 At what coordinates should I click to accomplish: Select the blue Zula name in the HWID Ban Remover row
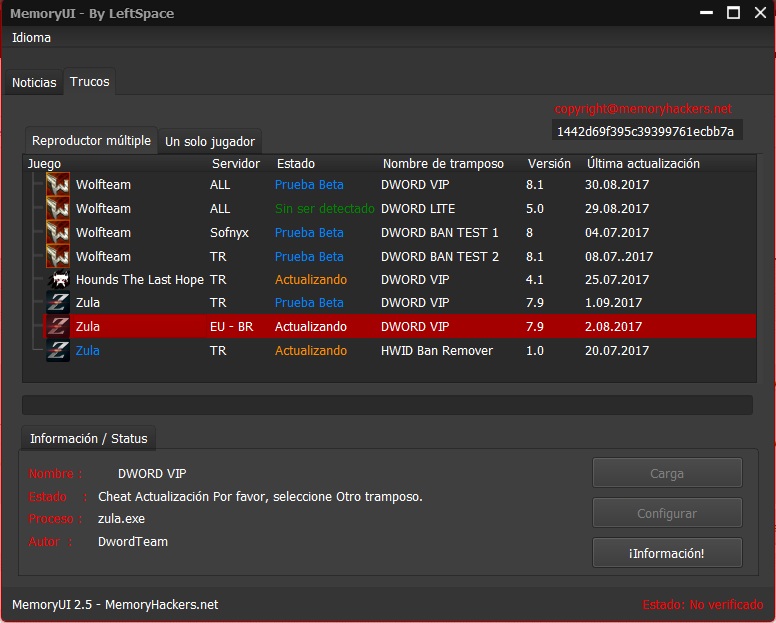[x=88, y=350]
